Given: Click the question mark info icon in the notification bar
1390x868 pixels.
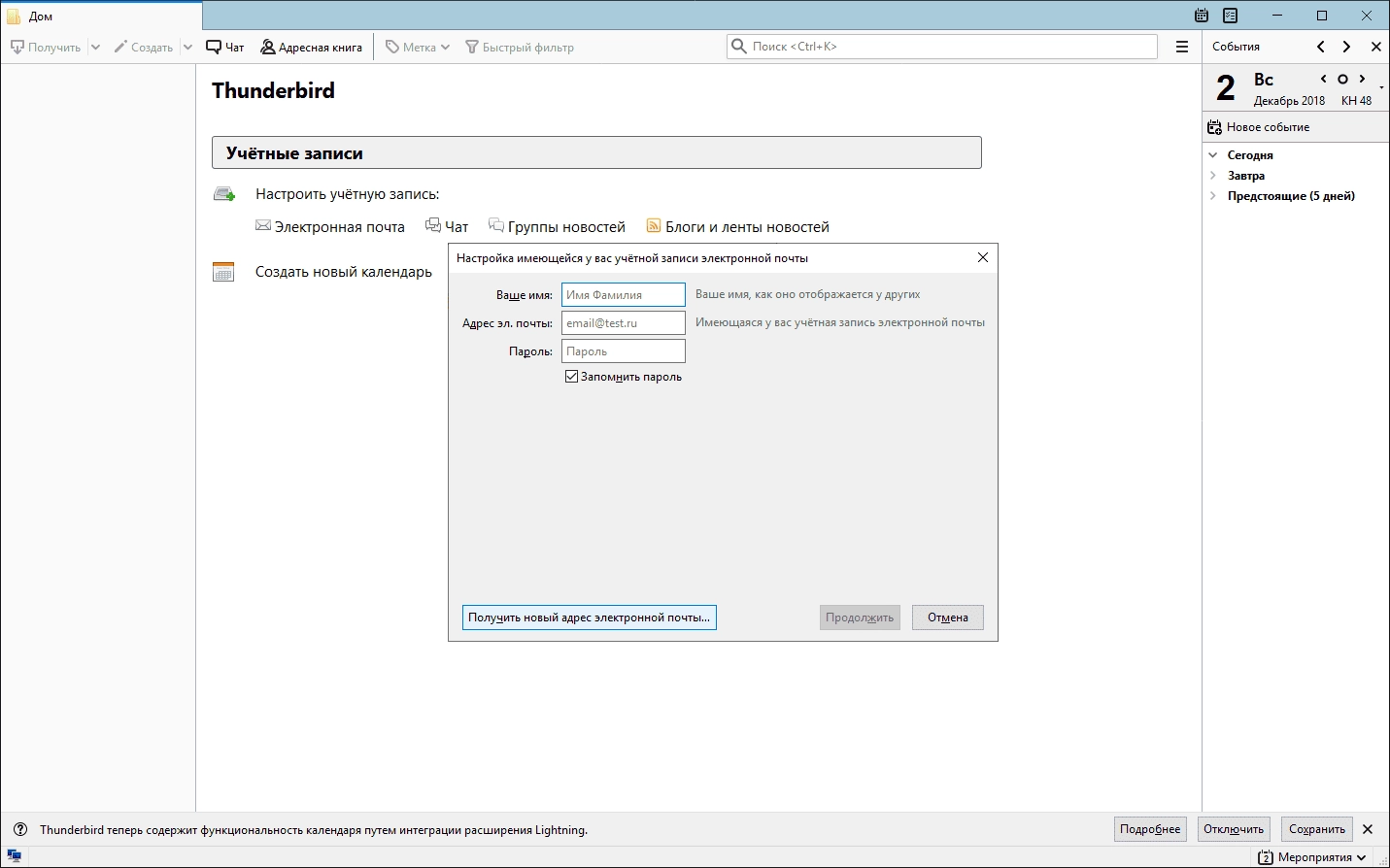Looking at the screenshot, I should pyautogui.click(x=20, y=829).
